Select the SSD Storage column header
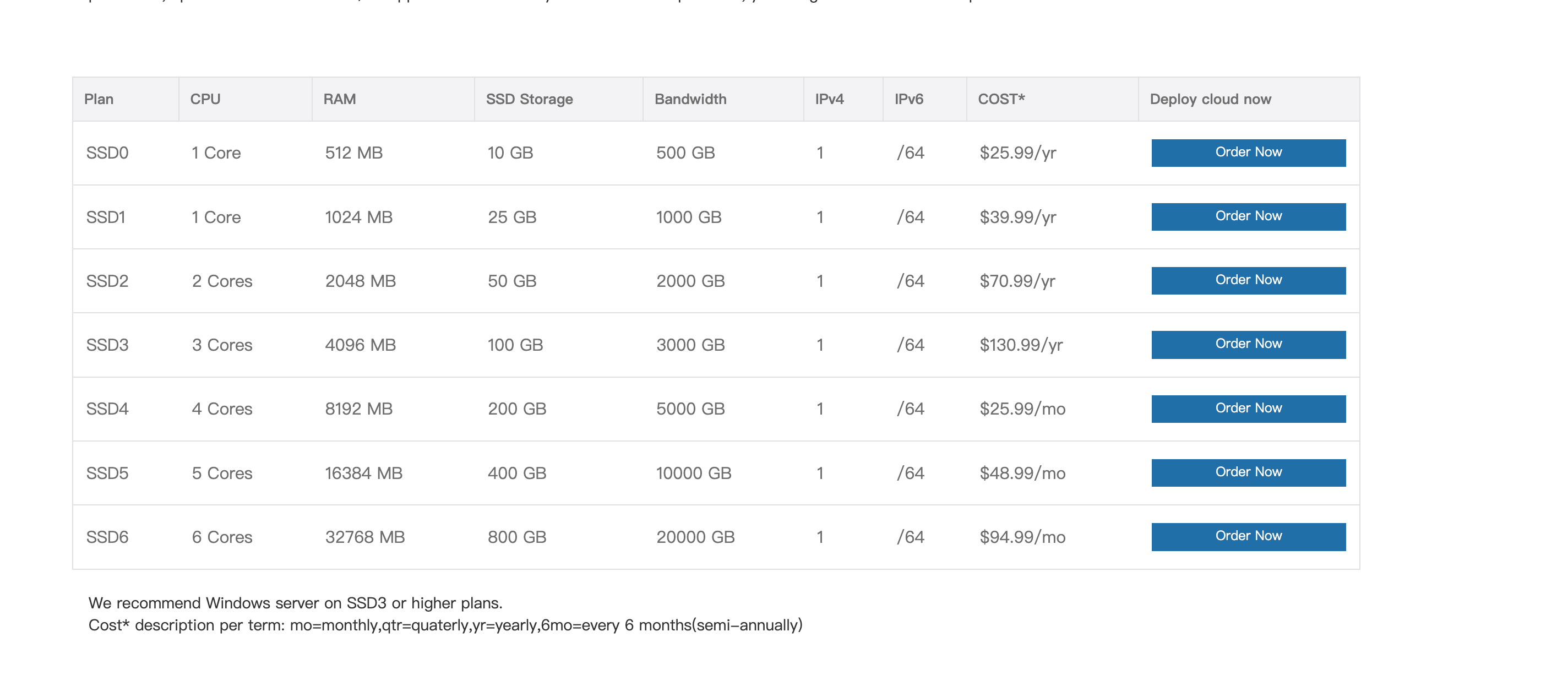 [530, 99]
